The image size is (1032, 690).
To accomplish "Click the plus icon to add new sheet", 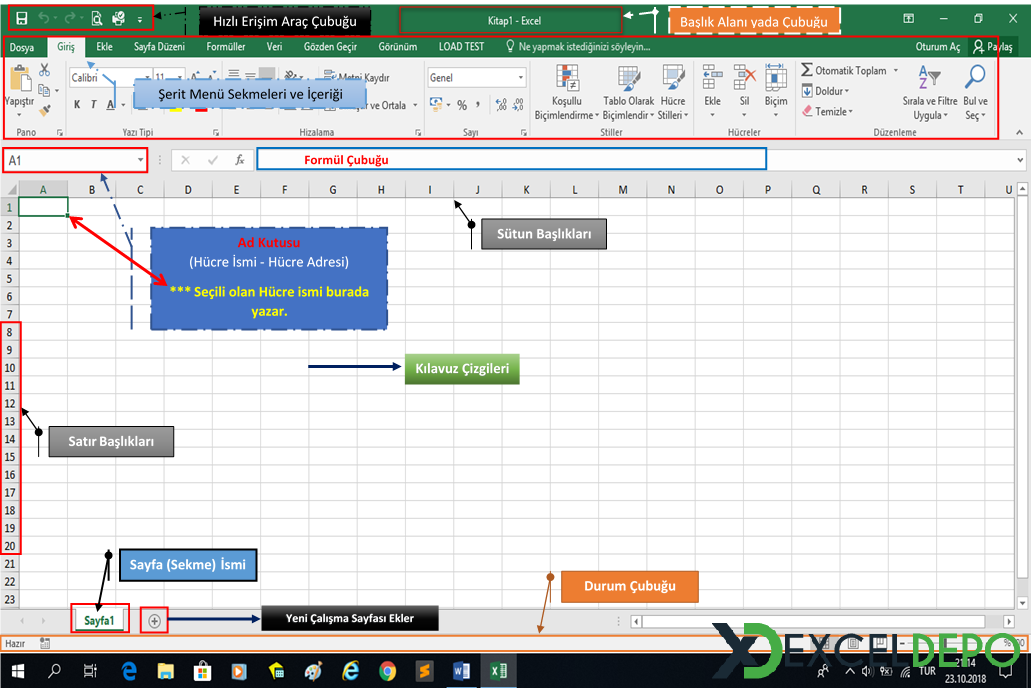I will pyautogui.click(x=155, y=621).
